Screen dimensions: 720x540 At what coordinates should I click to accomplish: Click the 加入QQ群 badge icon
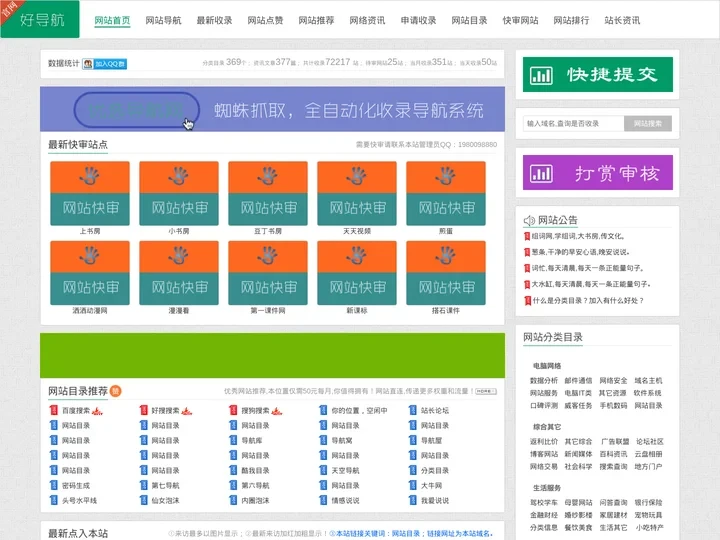[105, 64]
